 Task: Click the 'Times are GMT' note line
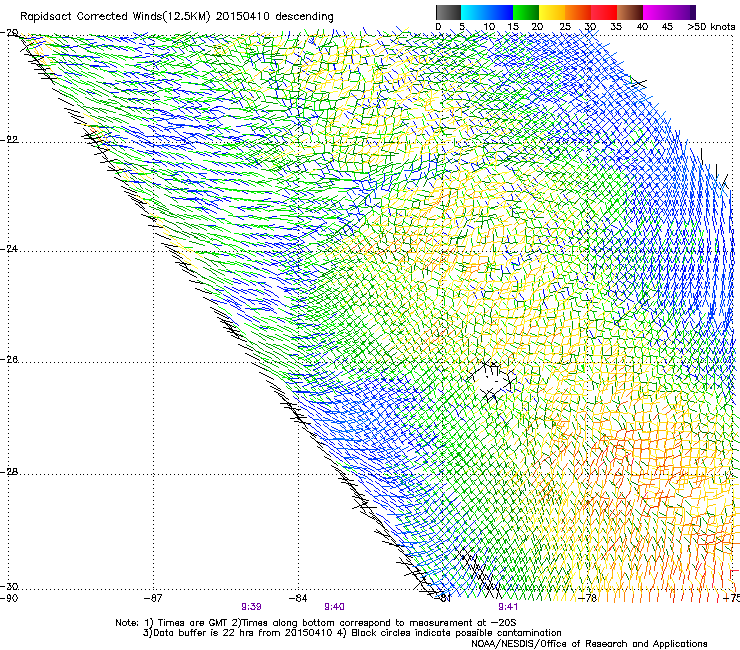316,623
